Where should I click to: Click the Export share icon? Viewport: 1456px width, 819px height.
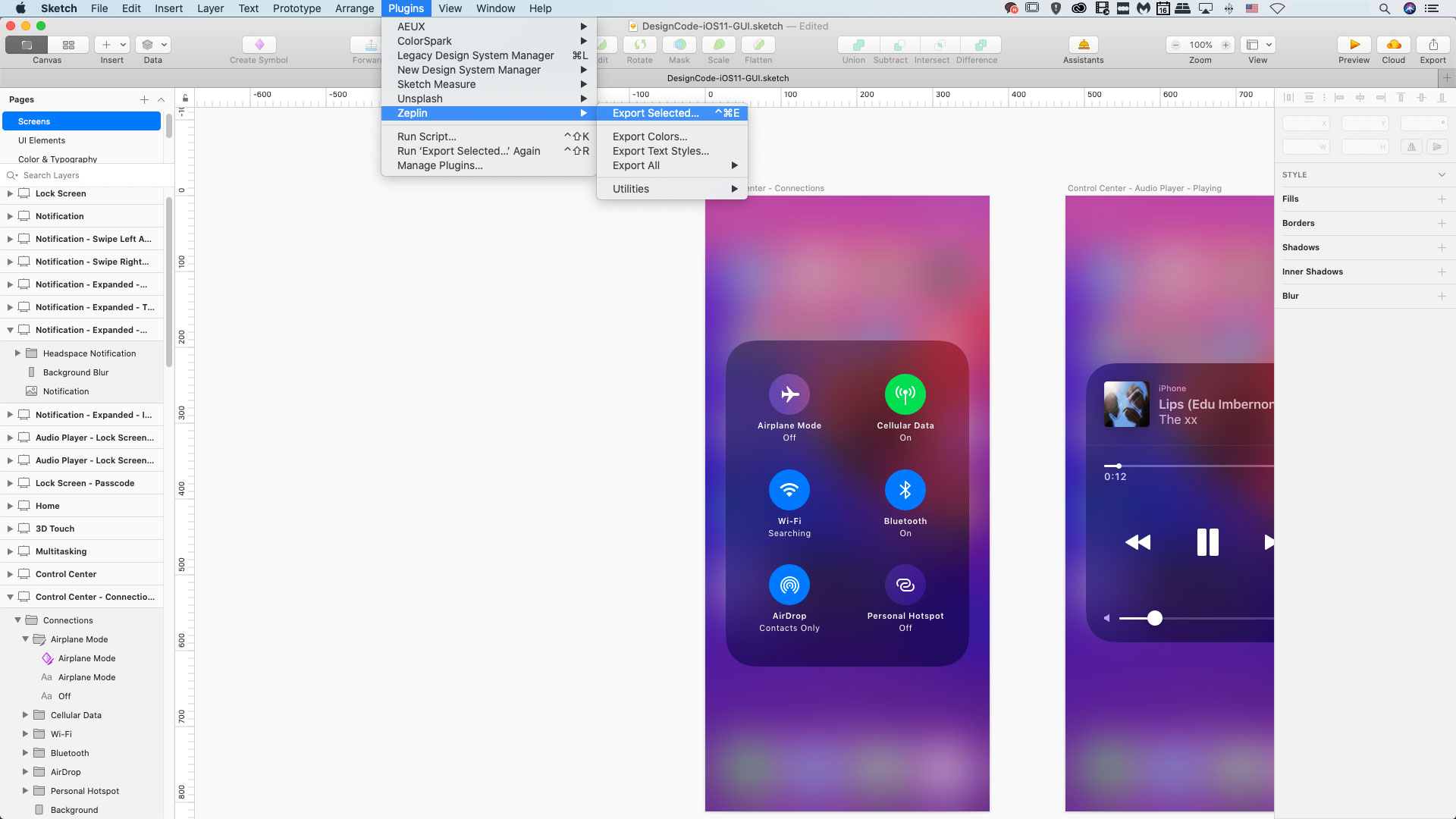pyautogui.click(x=1432, y=45)
